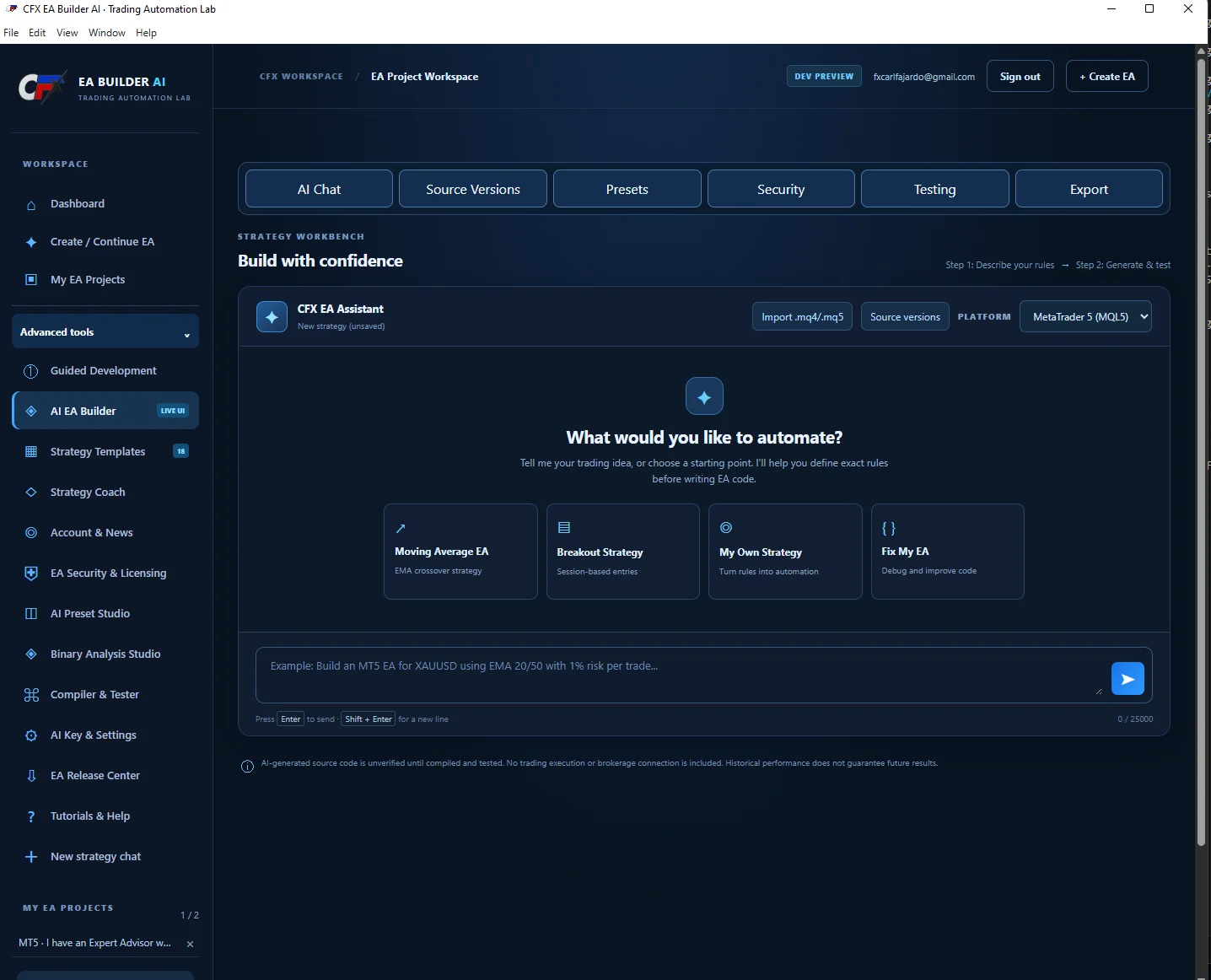Image resolution: width=1211 pixels, height=980 pixels.
Task: Click the Dashboard home icon
Action: click(x=31, y=205)
